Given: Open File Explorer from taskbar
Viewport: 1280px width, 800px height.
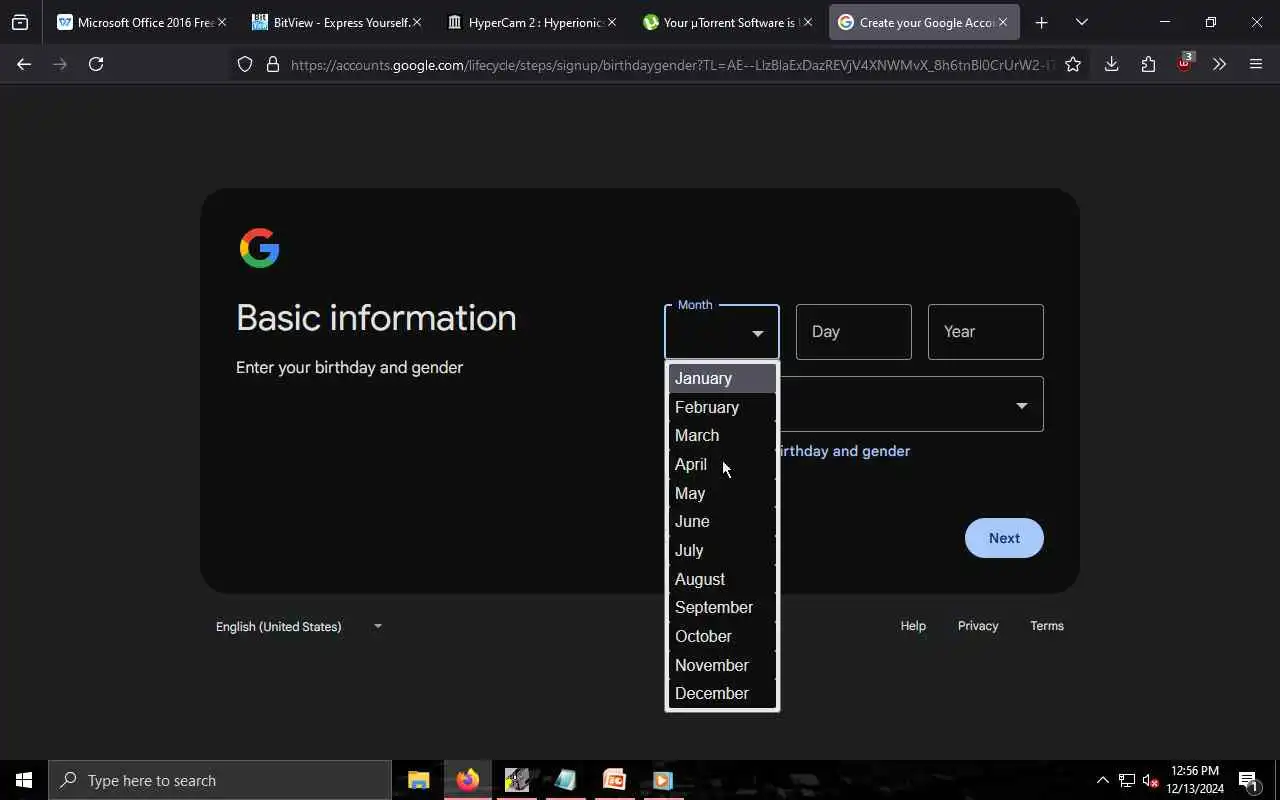Looking at the screenshot, I should tap(418, 780).
